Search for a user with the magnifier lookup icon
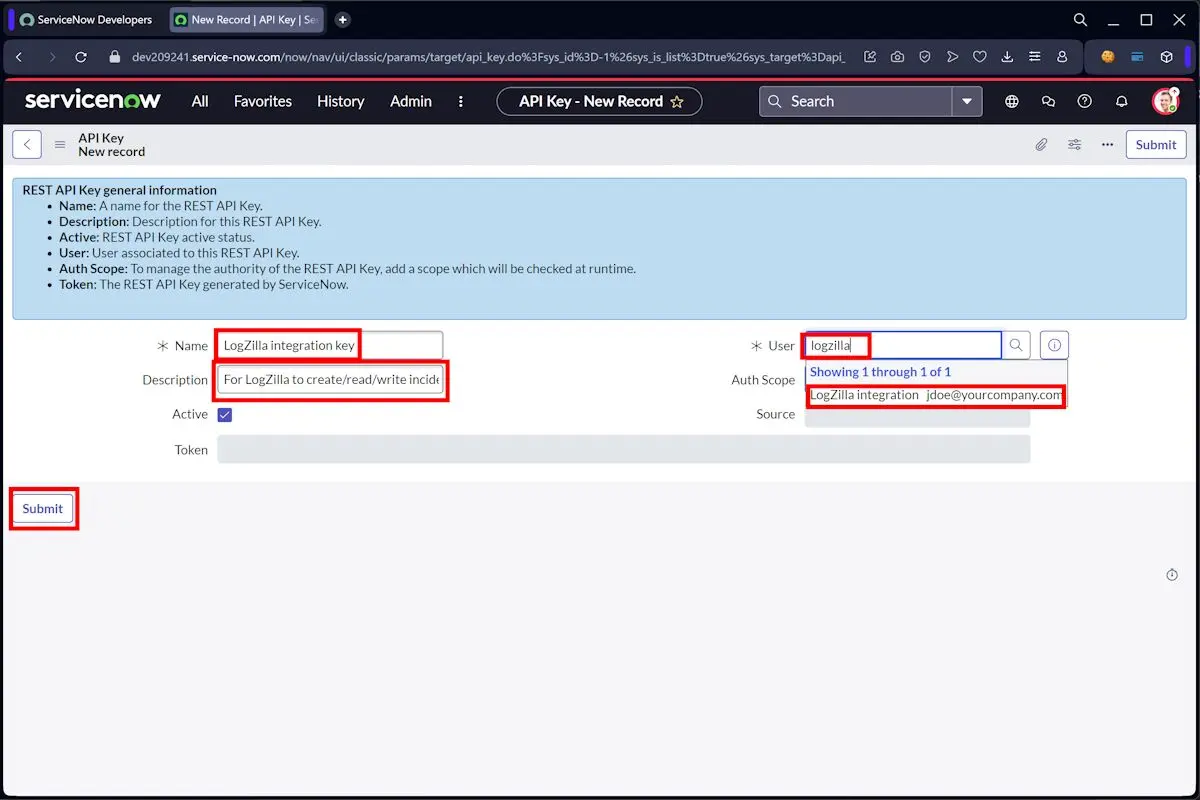This screenshot has width=1200, height=800. (x=1016, y=344)
